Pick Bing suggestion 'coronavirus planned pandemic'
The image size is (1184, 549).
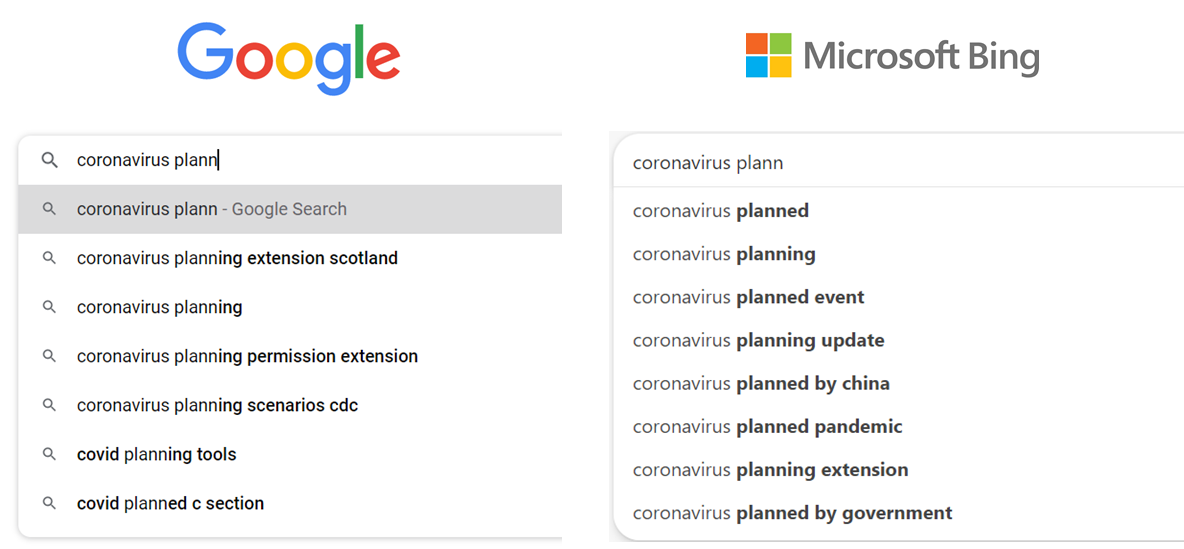point(767,427)
